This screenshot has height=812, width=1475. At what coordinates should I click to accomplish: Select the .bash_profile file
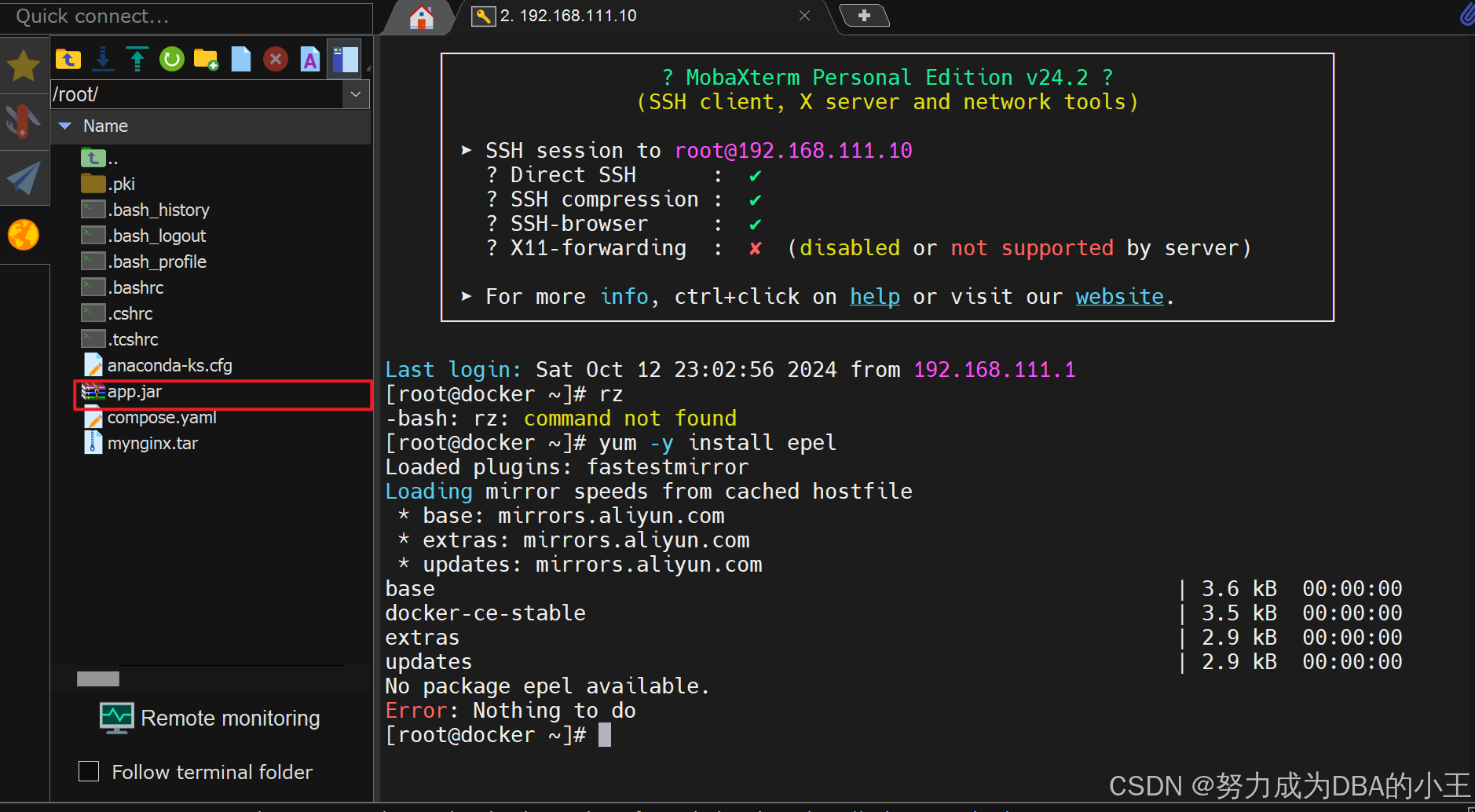pos(144,262)
